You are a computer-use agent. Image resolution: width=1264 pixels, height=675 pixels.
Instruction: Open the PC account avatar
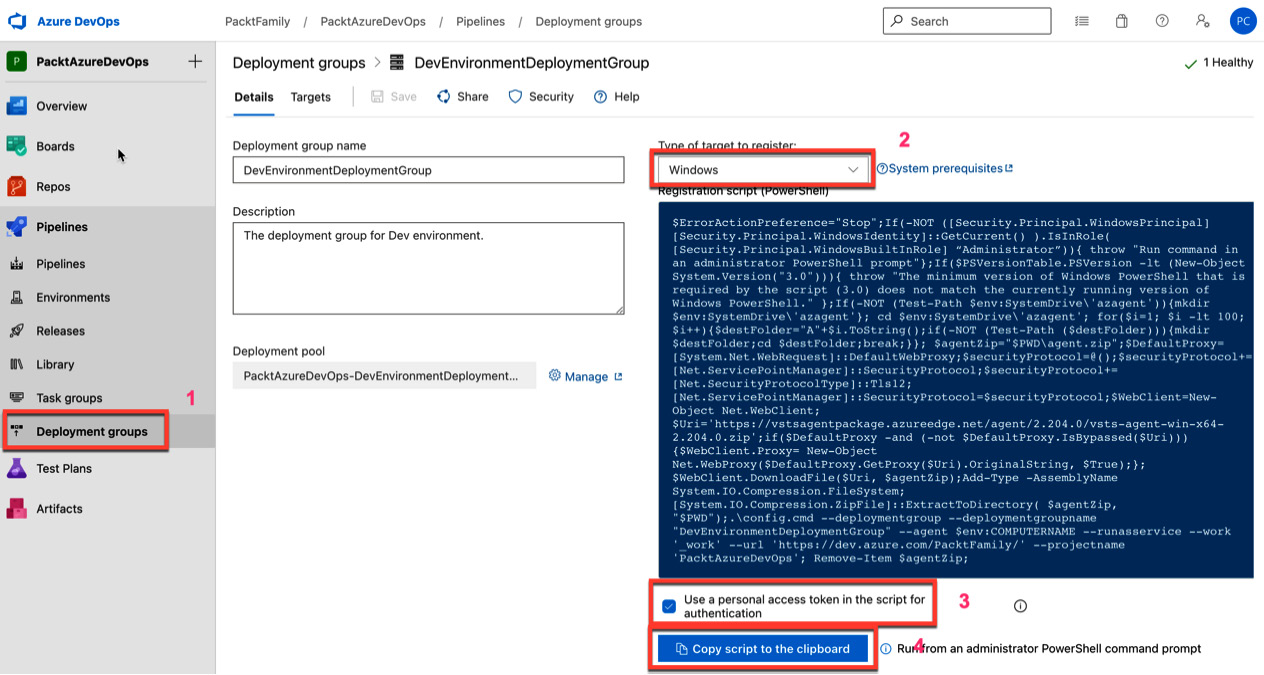point(1243,21)
